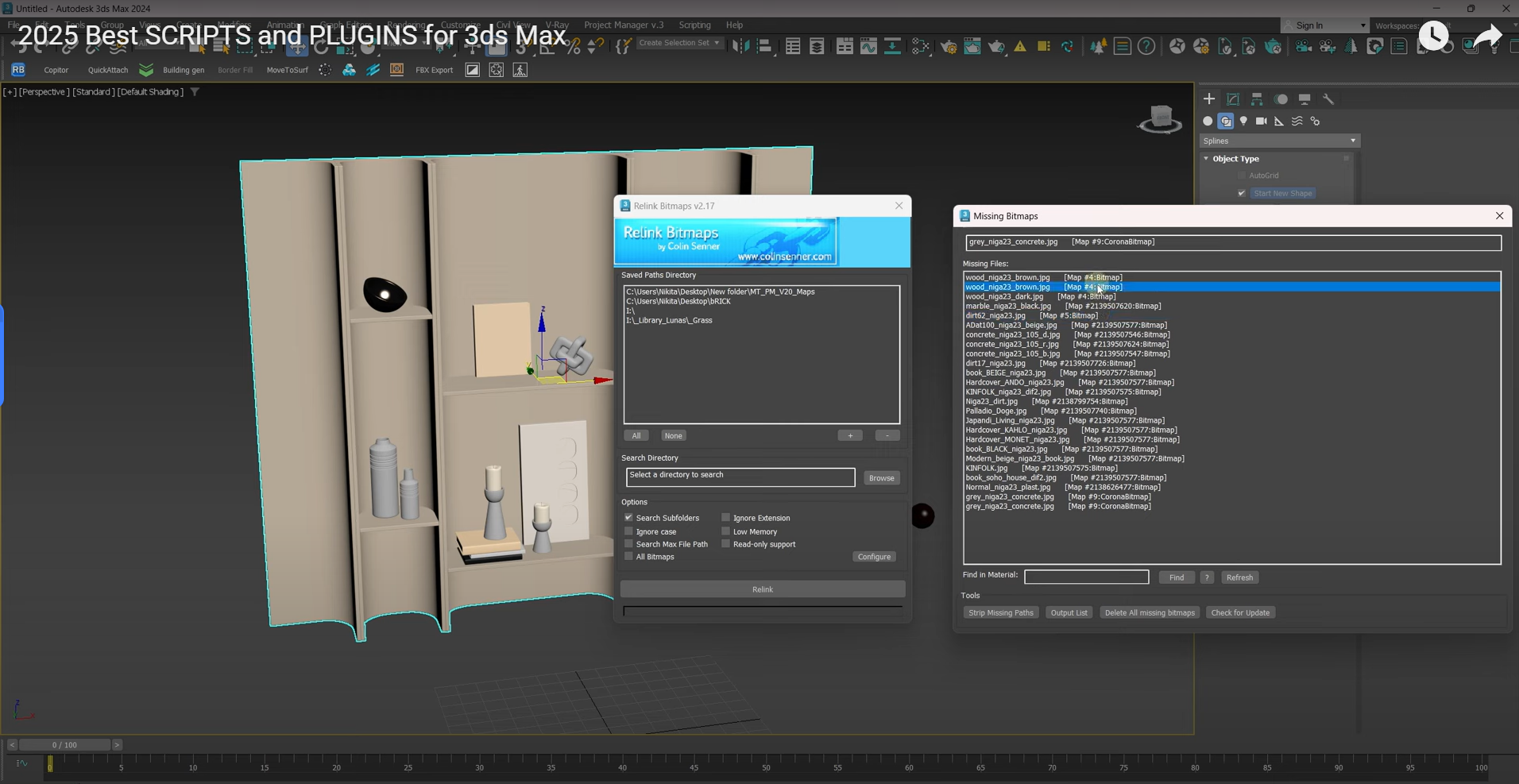The image size is (1519, 784).
Task: Toggle the Scene Explorer icon
Action: point(793,46)
